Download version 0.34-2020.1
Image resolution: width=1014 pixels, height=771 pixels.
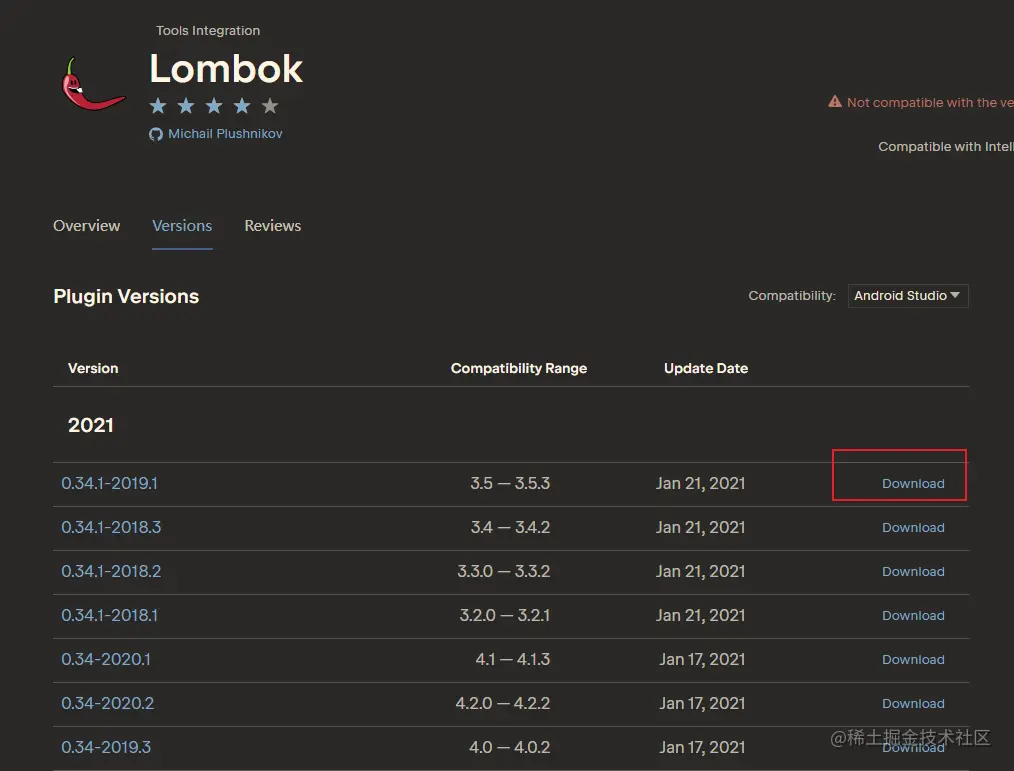click(913, 659)
